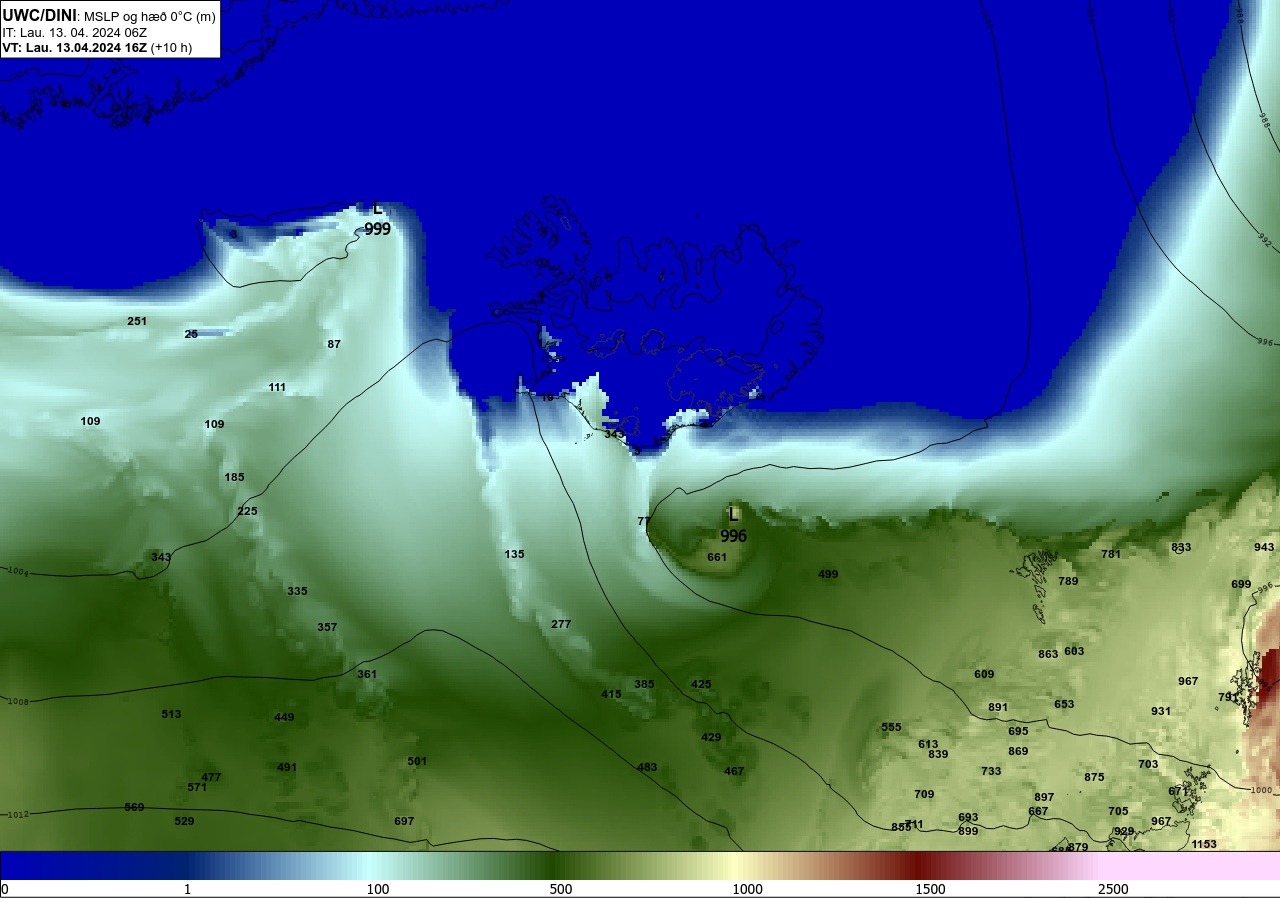Click the 1004 isobar label
Viewport: 1280px width, 898px height.
18,572
